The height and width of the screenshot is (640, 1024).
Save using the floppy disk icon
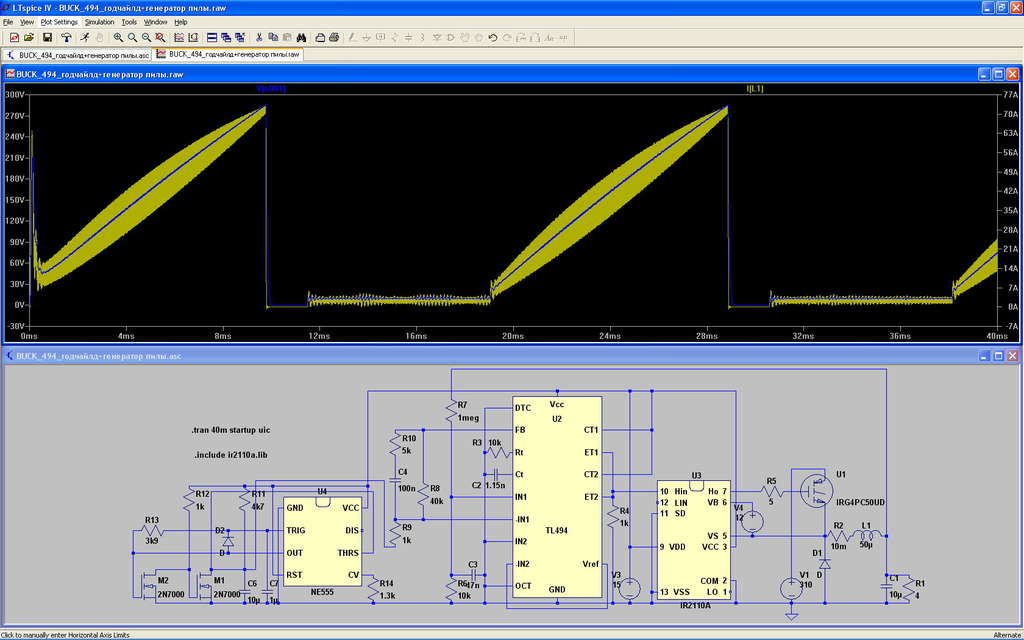[x=47, y=37]
